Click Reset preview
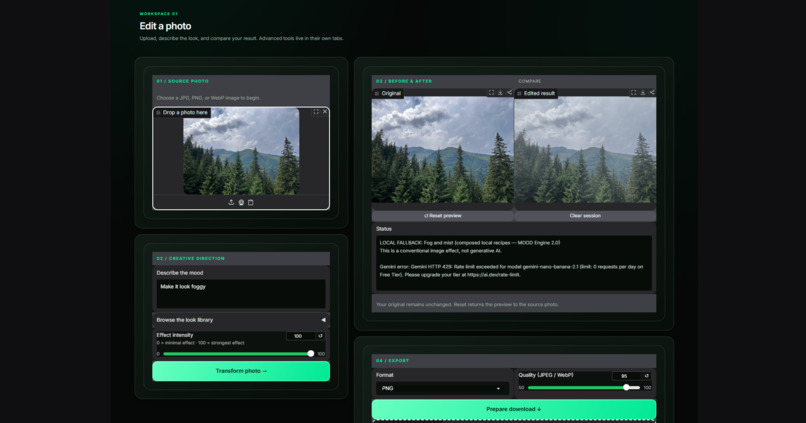 (443, 216)
